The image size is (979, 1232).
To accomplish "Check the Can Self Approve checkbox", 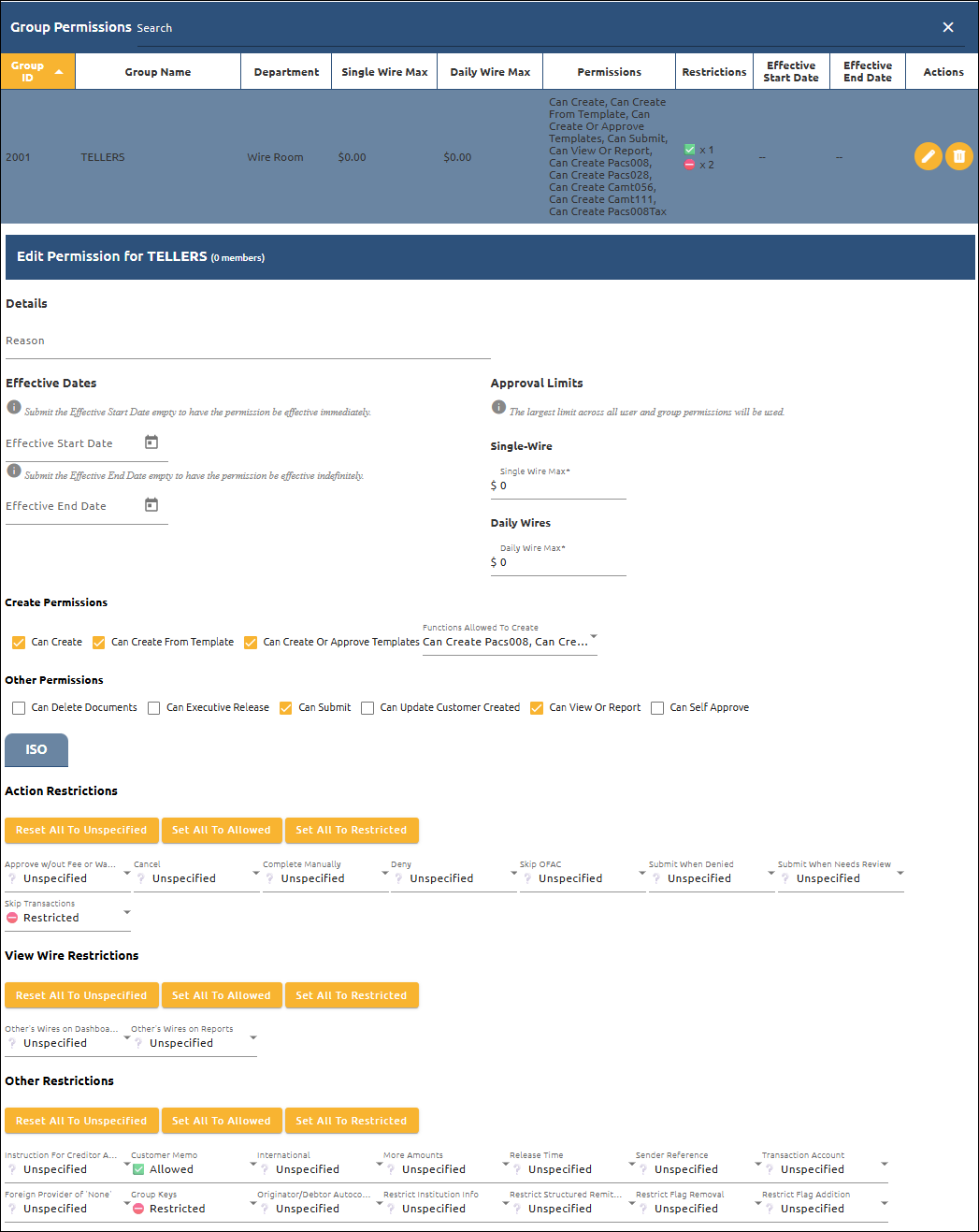I will [x=657, y=708].
